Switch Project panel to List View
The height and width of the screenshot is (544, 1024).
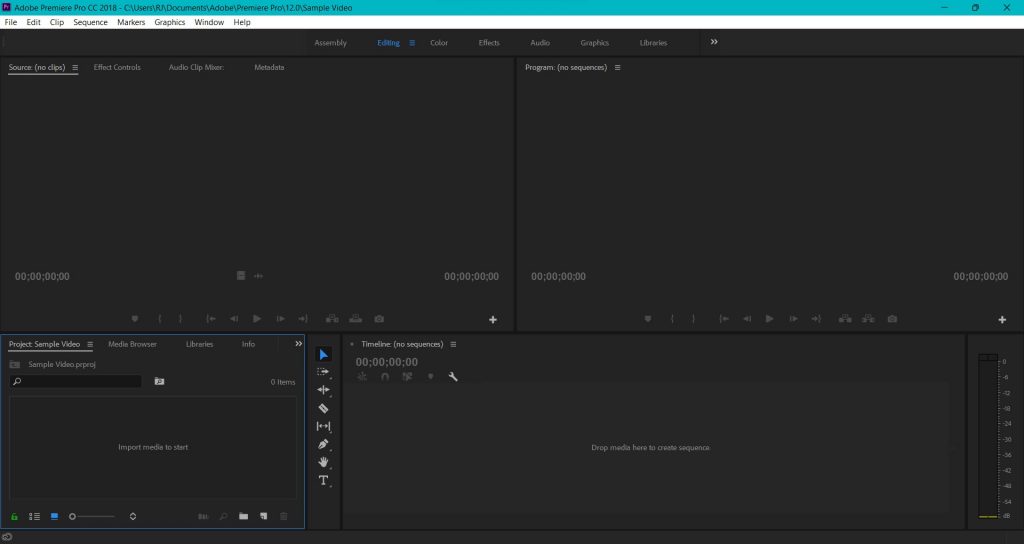[34, 516]
